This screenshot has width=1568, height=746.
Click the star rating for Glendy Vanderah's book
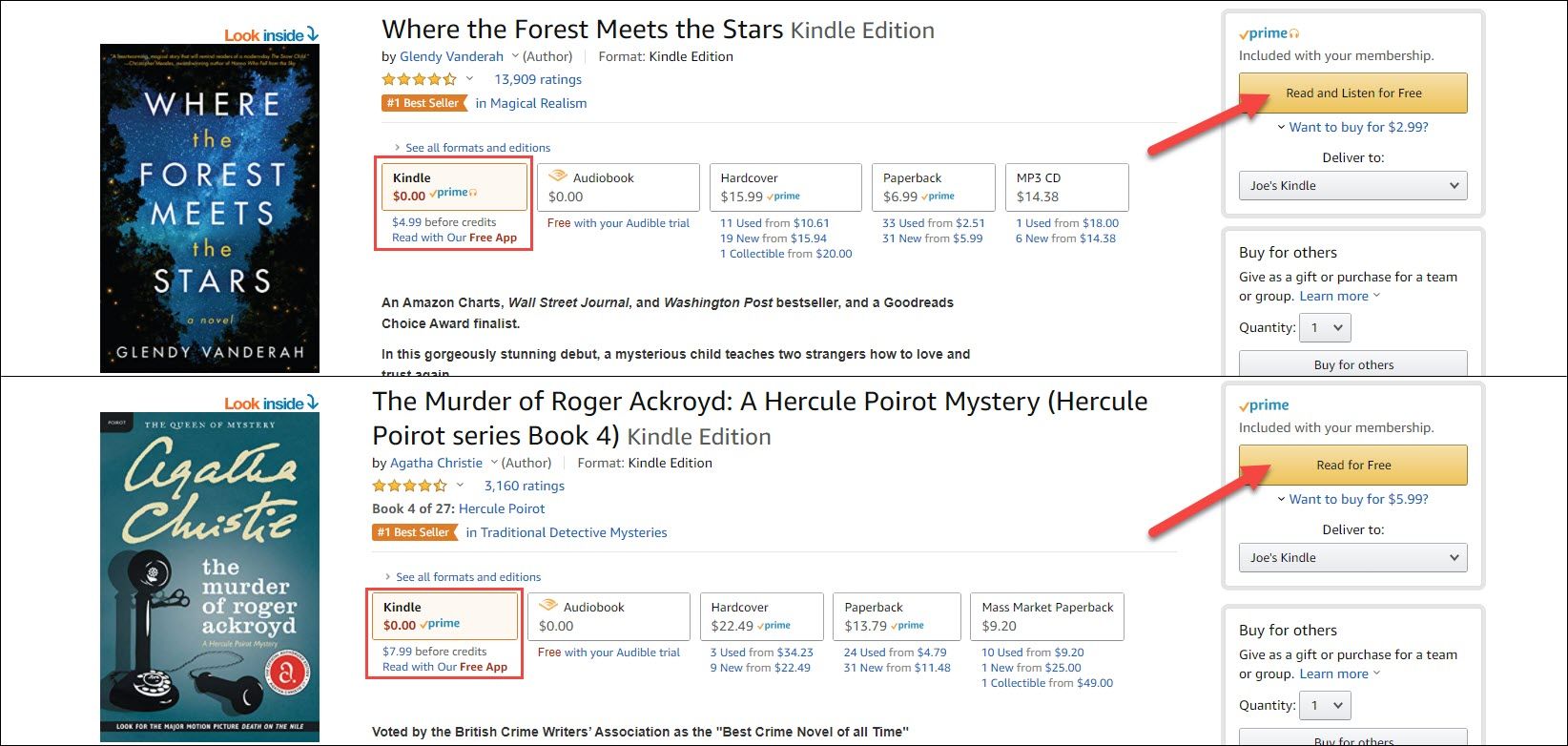pyautogui.click(x=420, y=79)
